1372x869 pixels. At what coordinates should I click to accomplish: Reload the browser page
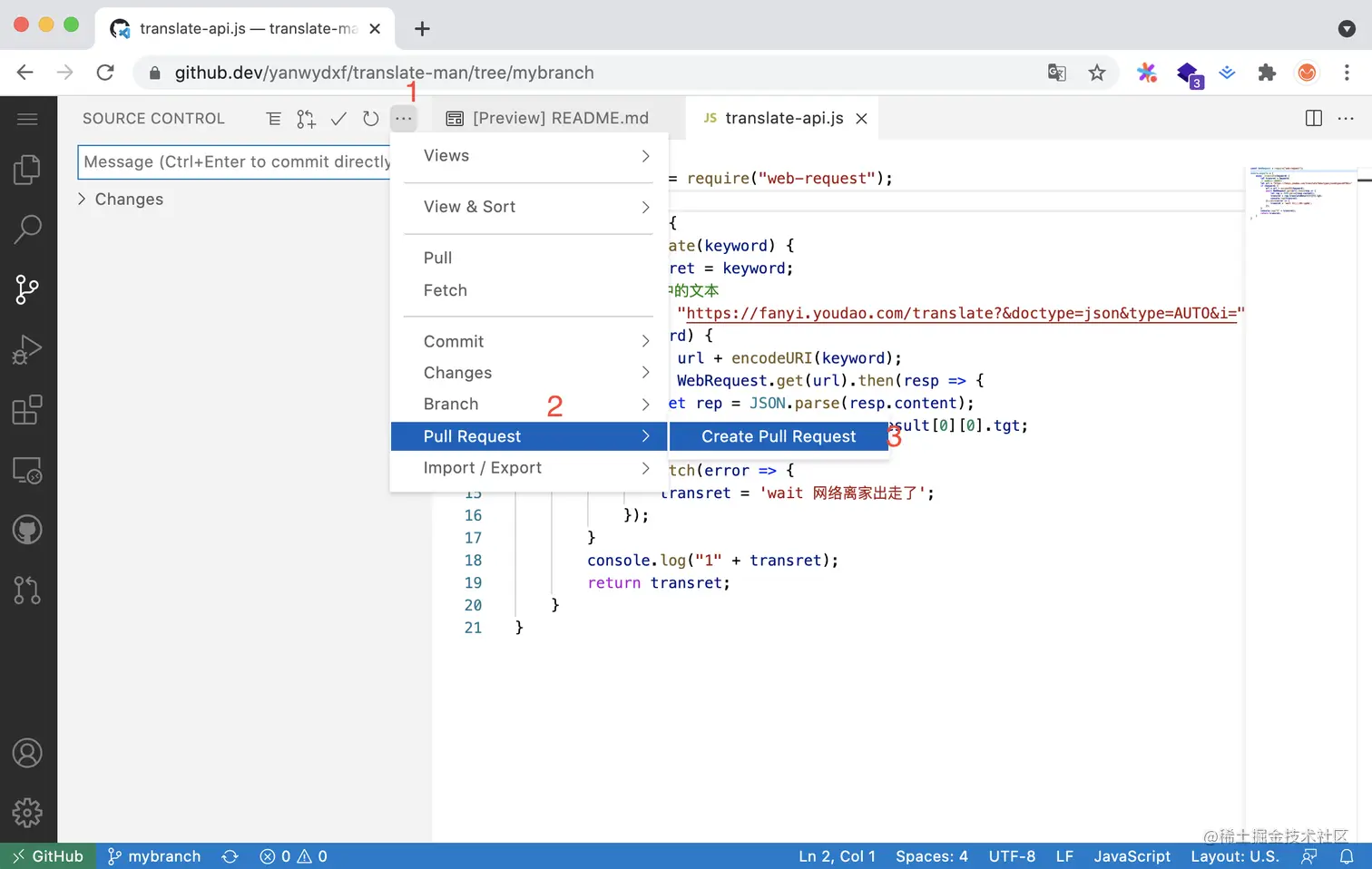point(105,73)
